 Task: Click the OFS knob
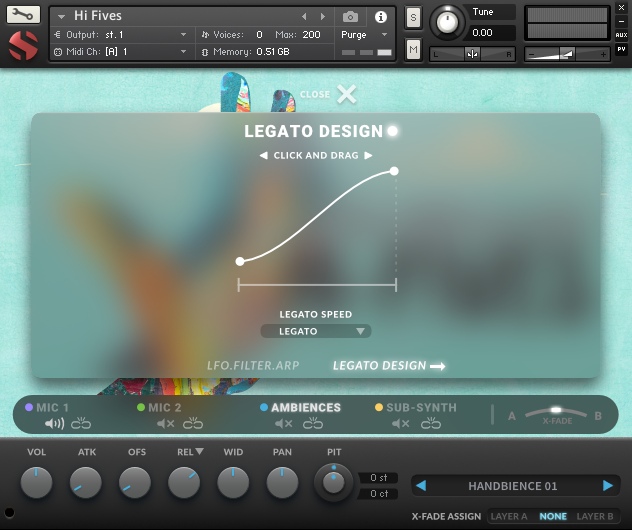(135, 483)
